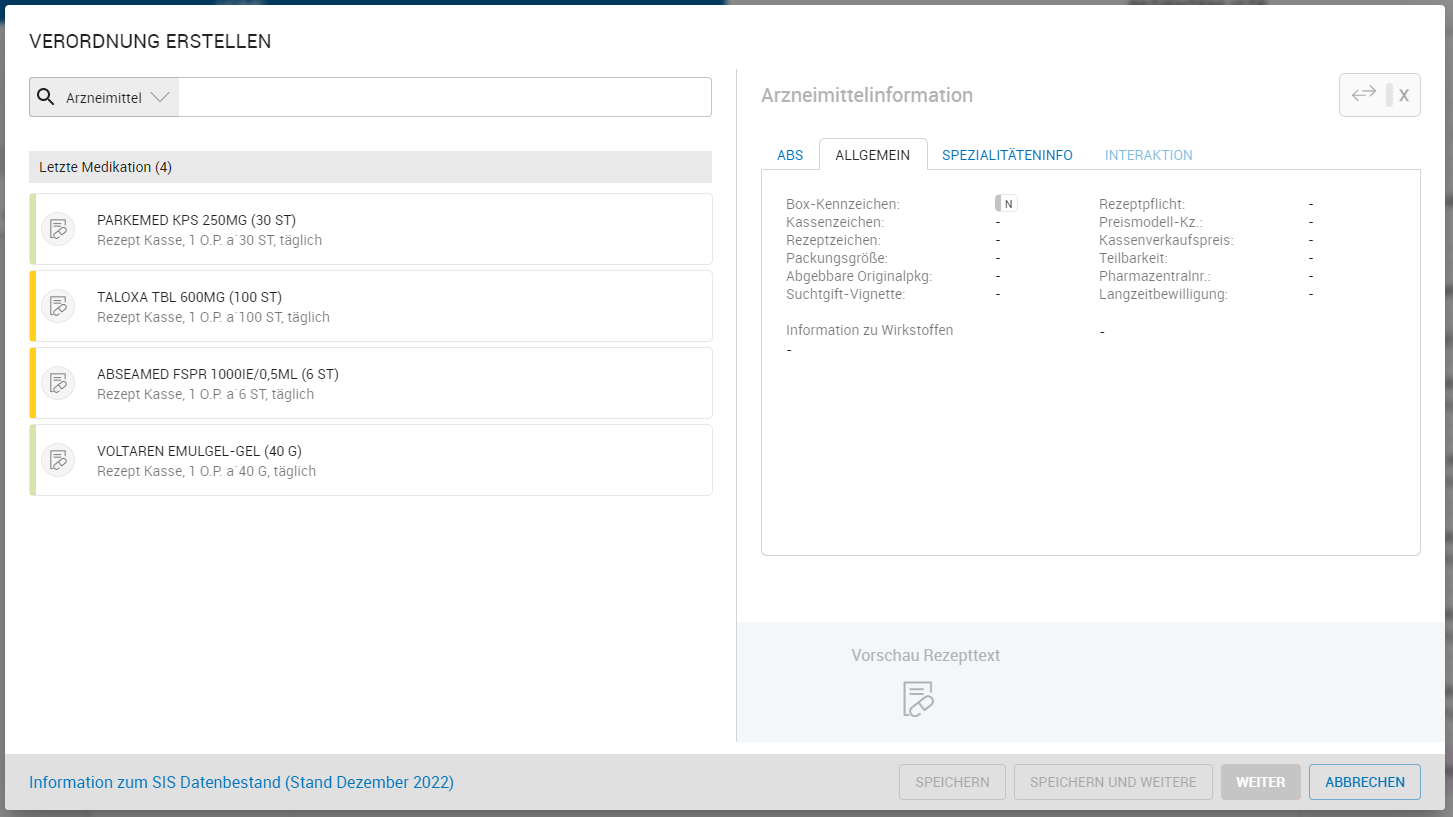This screenshot has width=1453, height=817.
Task: Click the prescription icon beside TALOXA TBL 600MG
Action: (58, 306)
